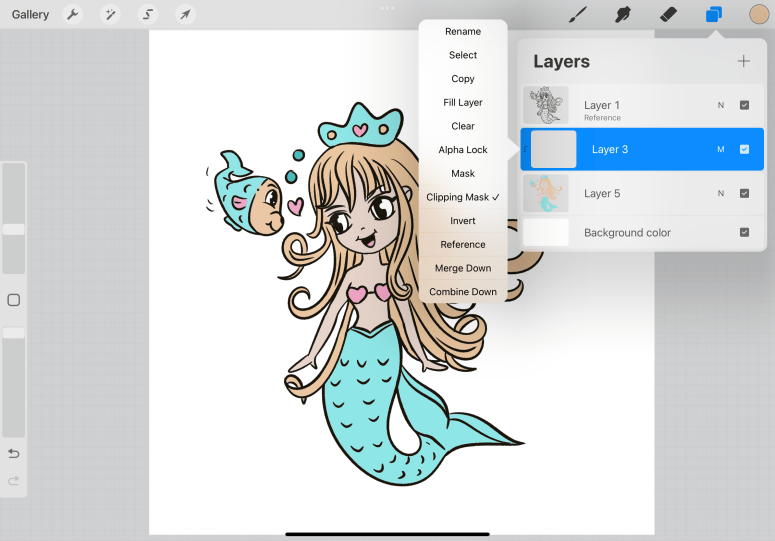The image size is (775, 541).
Task: Open the Adjustments magic wand menu
Action: (x=110, y=15)
